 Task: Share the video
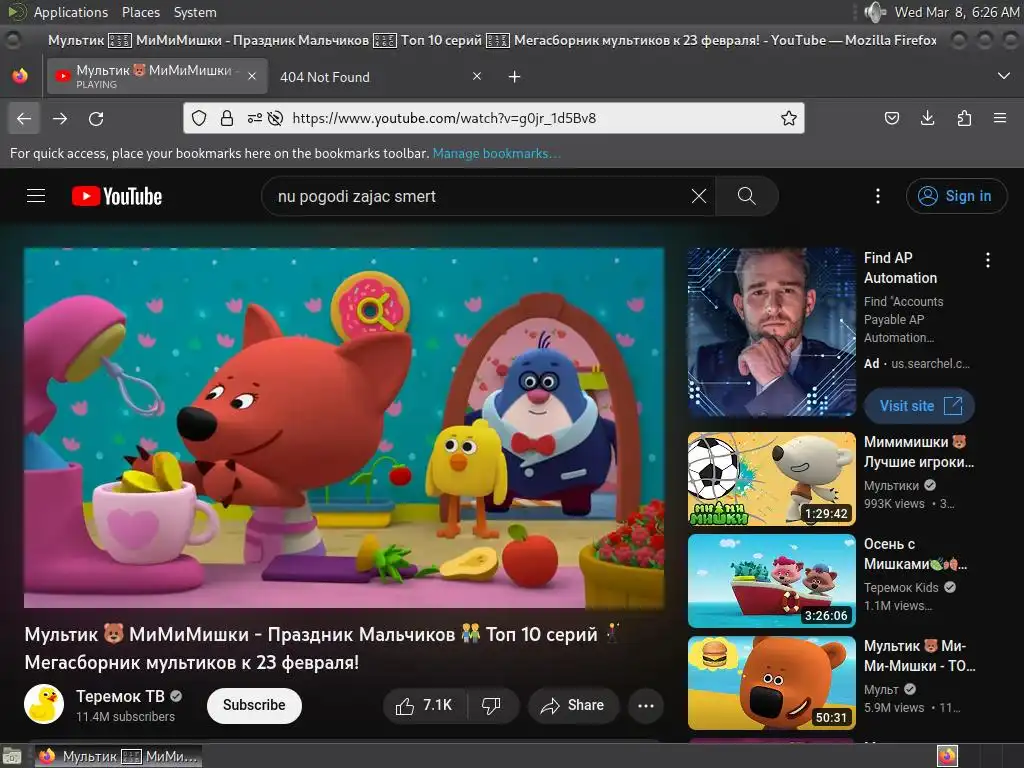click(573, 705)
